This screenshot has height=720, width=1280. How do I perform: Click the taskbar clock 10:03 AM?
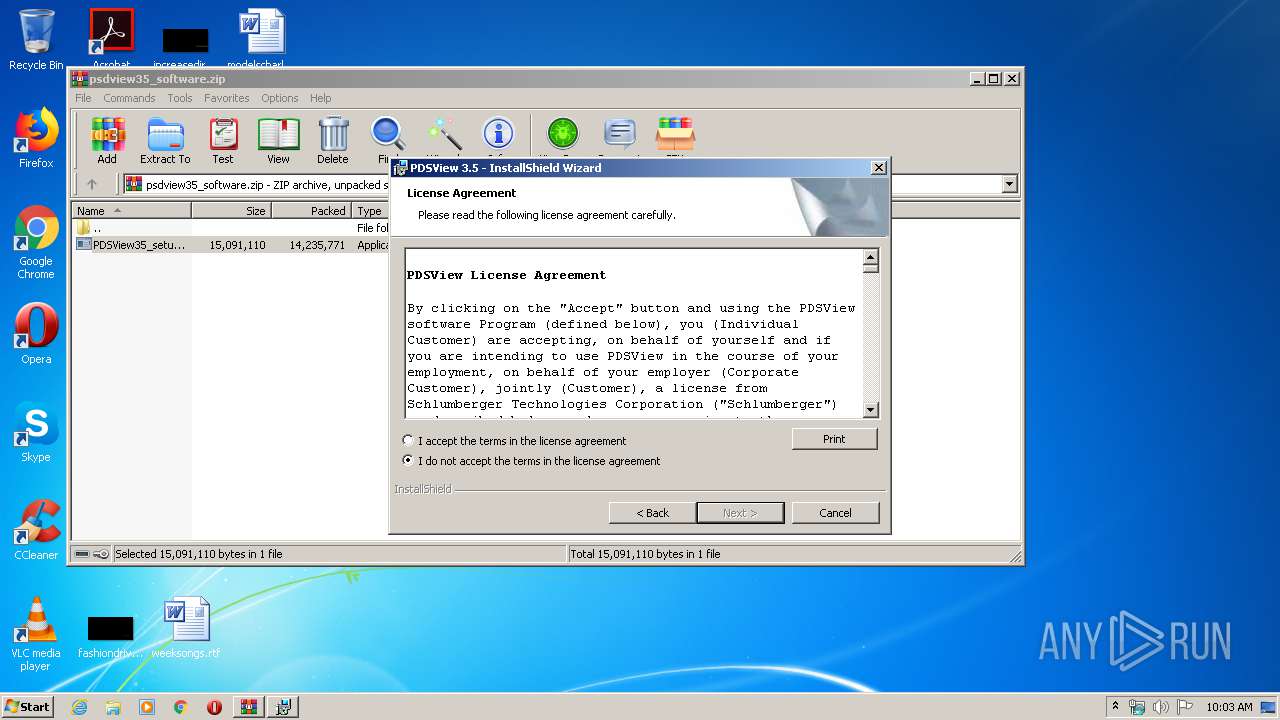(x=1229, y=707)
